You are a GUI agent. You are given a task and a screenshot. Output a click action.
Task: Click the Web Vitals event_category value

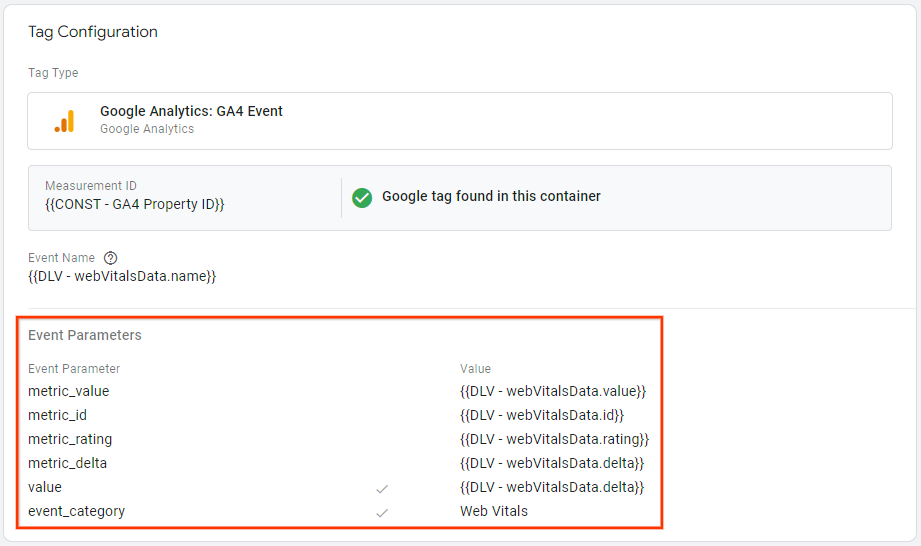[494, 511]
